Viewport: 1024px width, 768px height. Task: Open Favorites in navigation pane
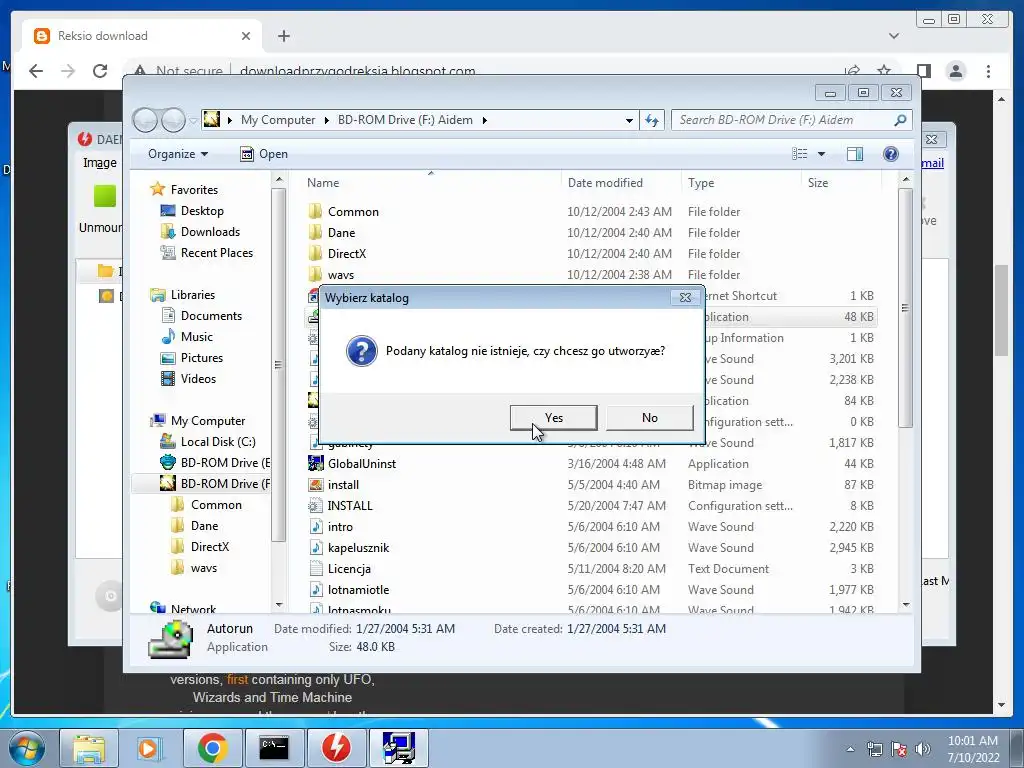pyautogui.click(x=194, y=189)
